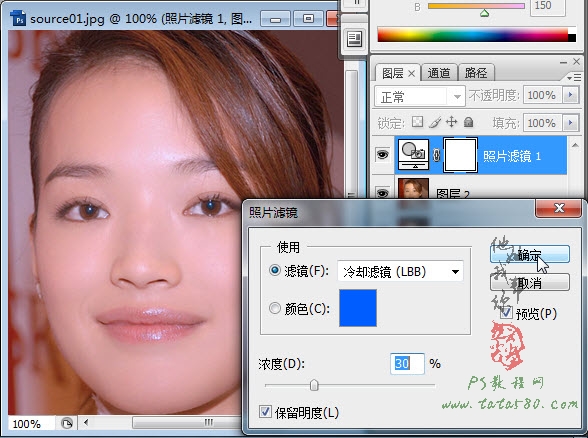The image size is (588, 438).
Task: Click the status bar info icon beside 100%
Action: [66, 423]
